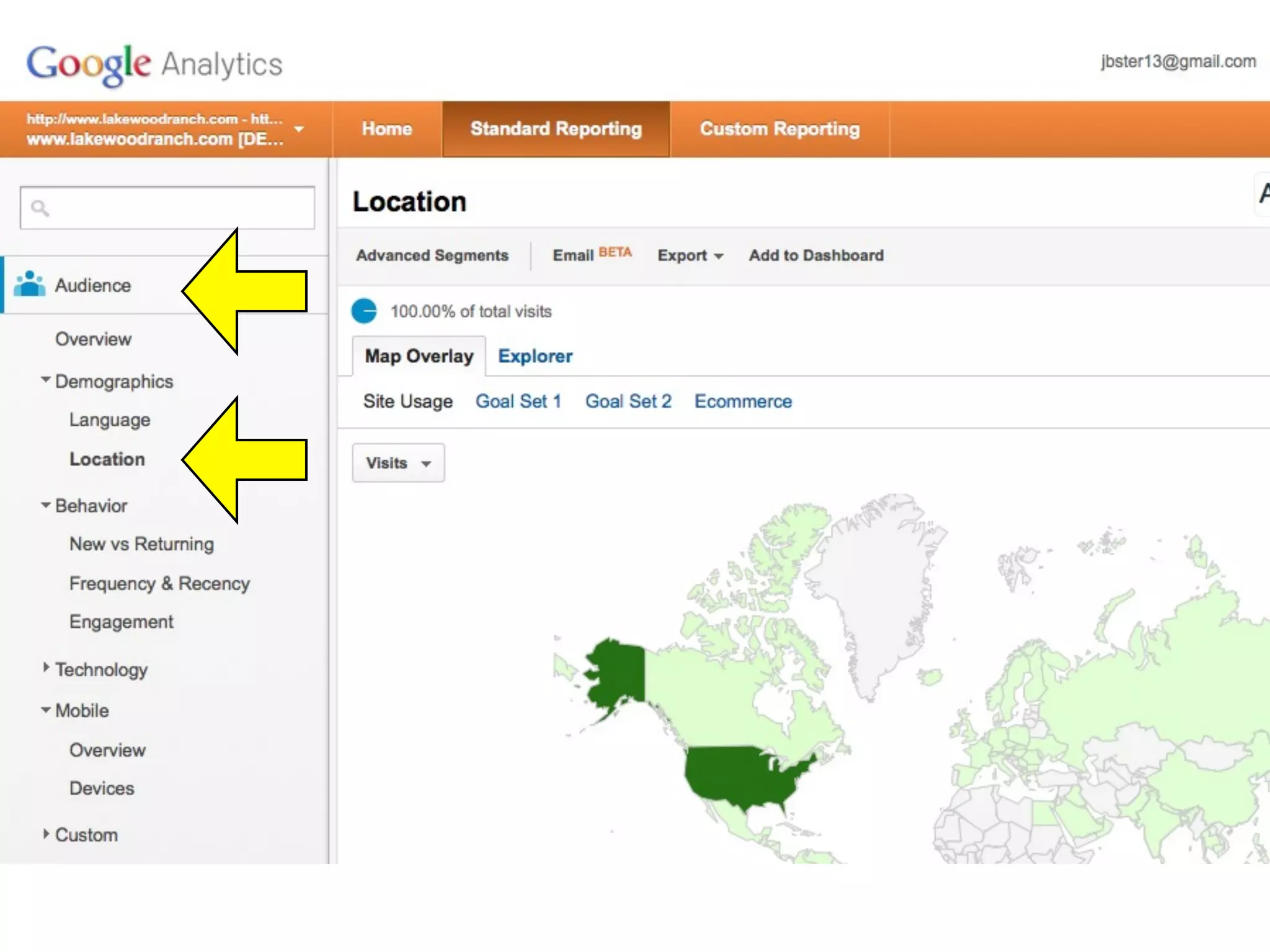Click Advanced Segments button
The width and height of the screenshot is (1270, 952).
pyautogui.click(x=432, y=255)
